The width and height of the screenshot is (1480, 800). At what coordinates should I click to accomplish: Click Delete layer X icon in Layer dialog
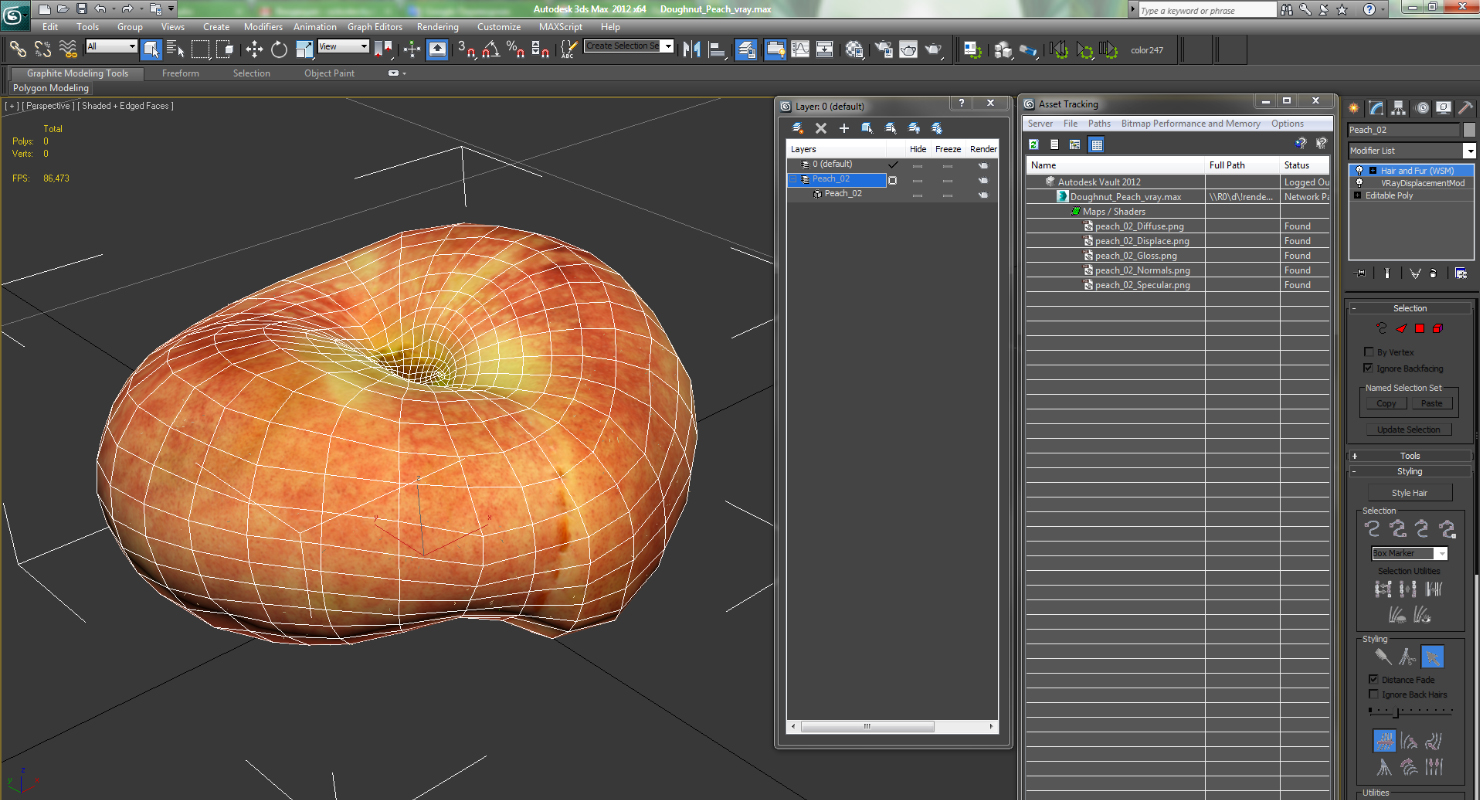point(821,128)
